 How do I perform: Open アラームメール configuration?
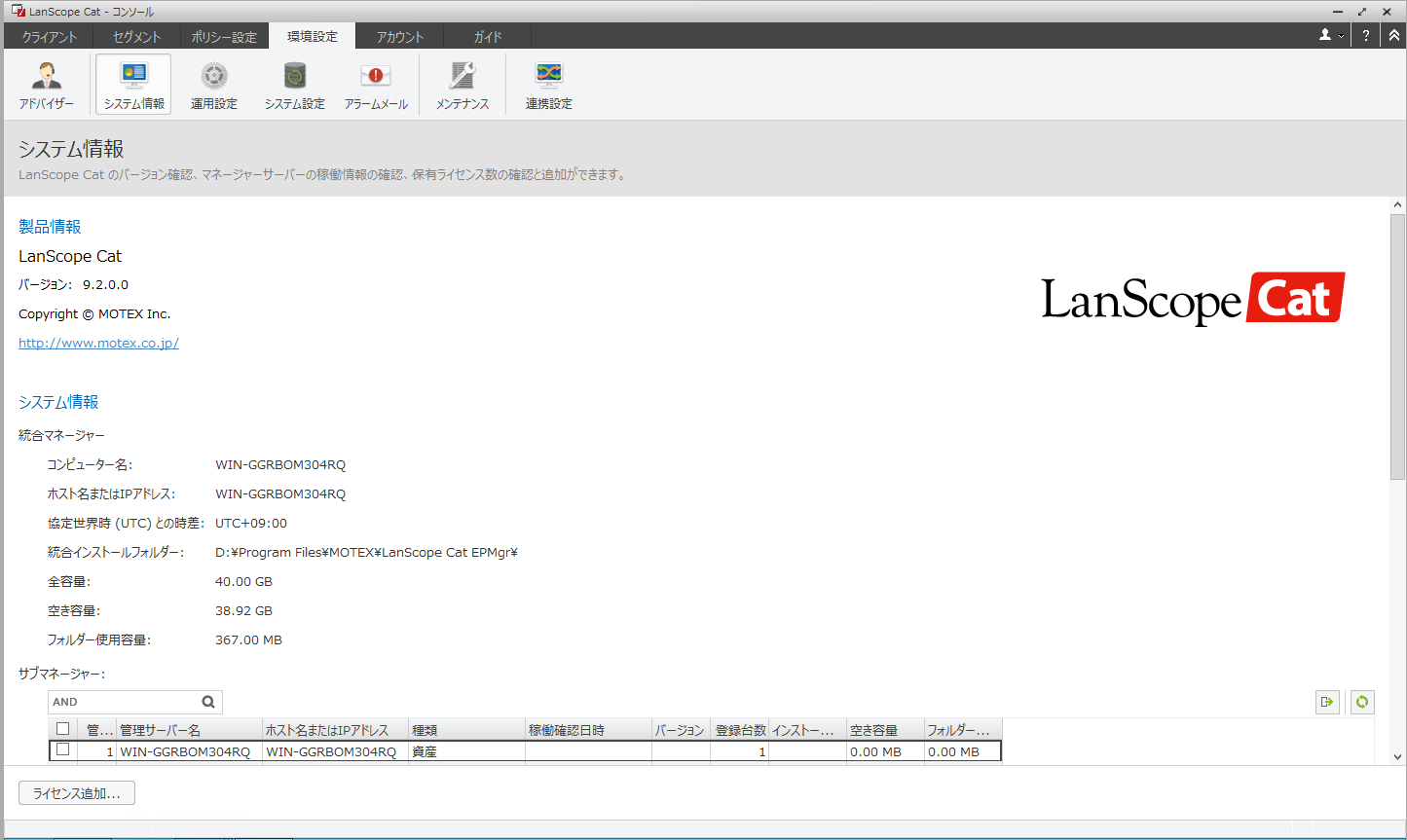[375, 84]
